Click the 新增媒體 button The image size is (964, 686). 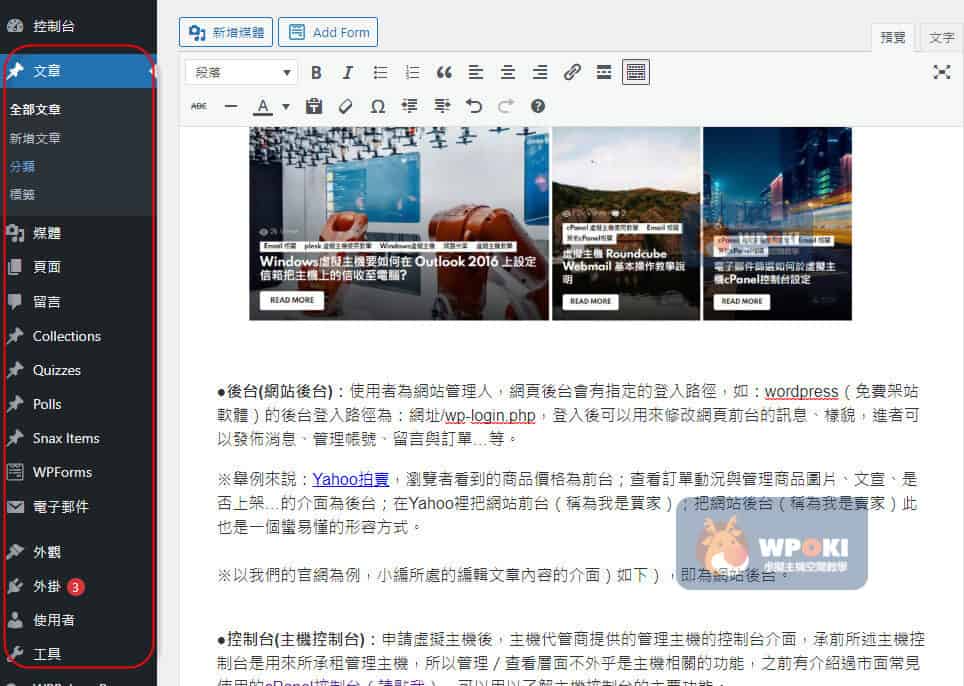pyautogui.click(x=225, y=32)
